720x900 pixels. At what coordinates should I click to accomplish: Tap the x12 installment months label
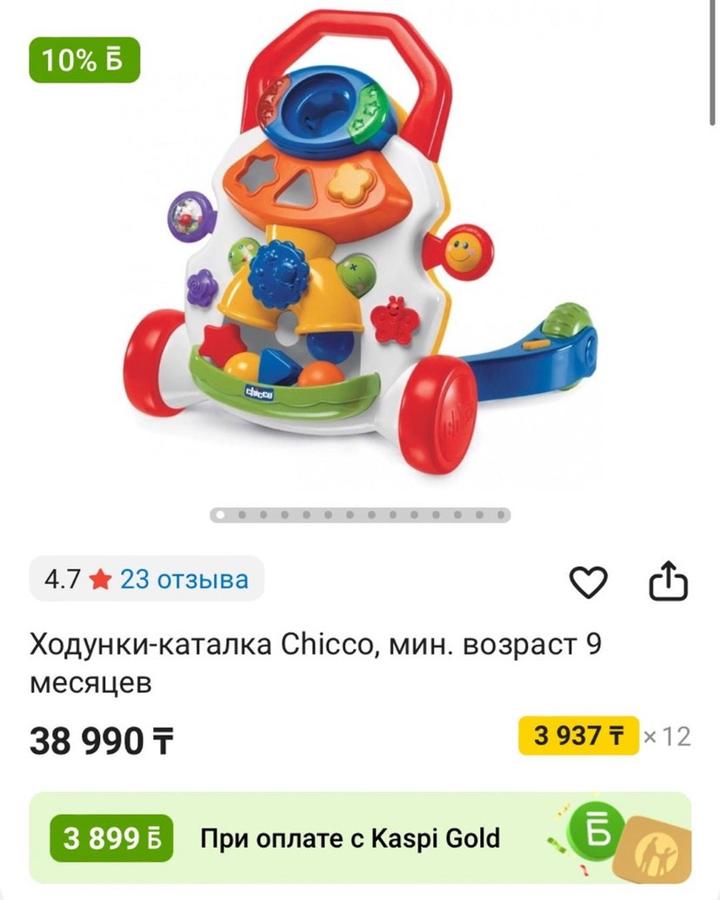(667, 736)
